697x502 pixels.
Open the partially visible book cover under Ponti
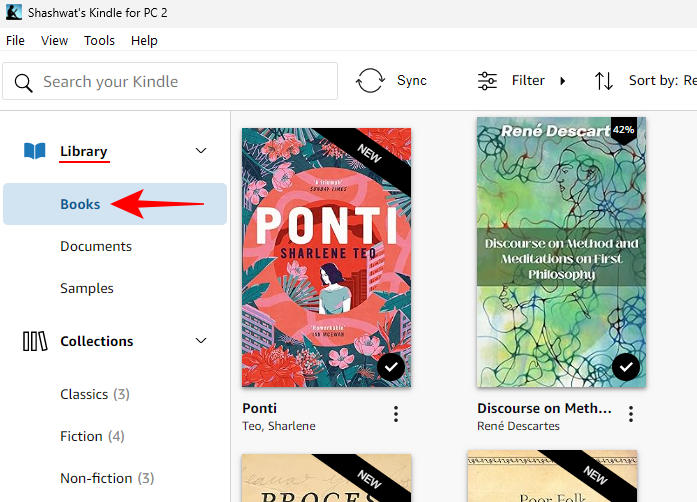(x=326, y=478)
